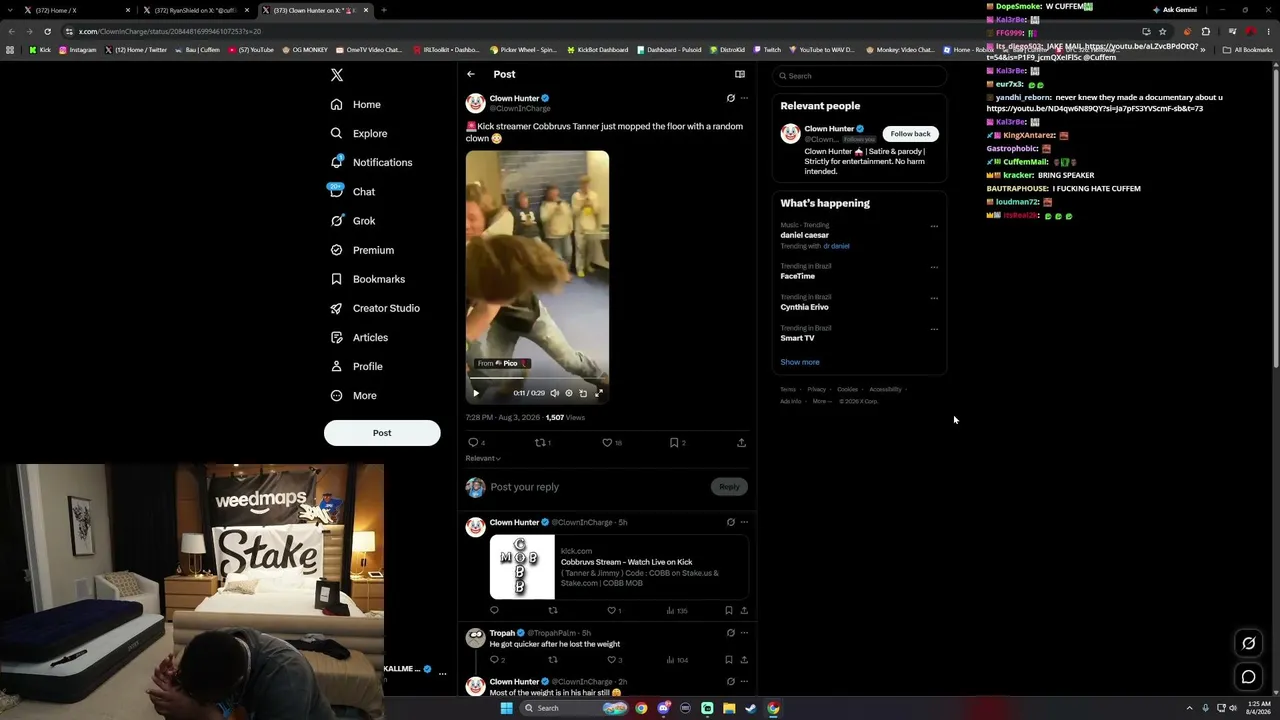The image size is (1280, 720).
Task: Open Creator Studio in the sidebar
Action: (374, 309)
